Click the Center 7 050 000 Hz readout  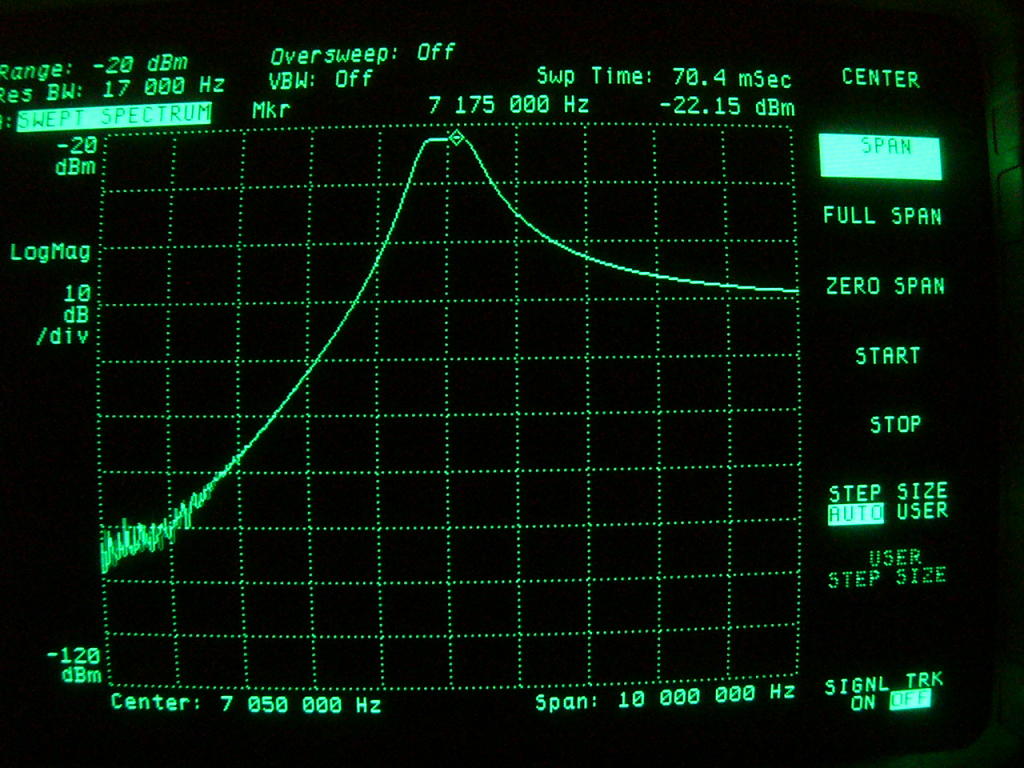click(x=245, y=703)
